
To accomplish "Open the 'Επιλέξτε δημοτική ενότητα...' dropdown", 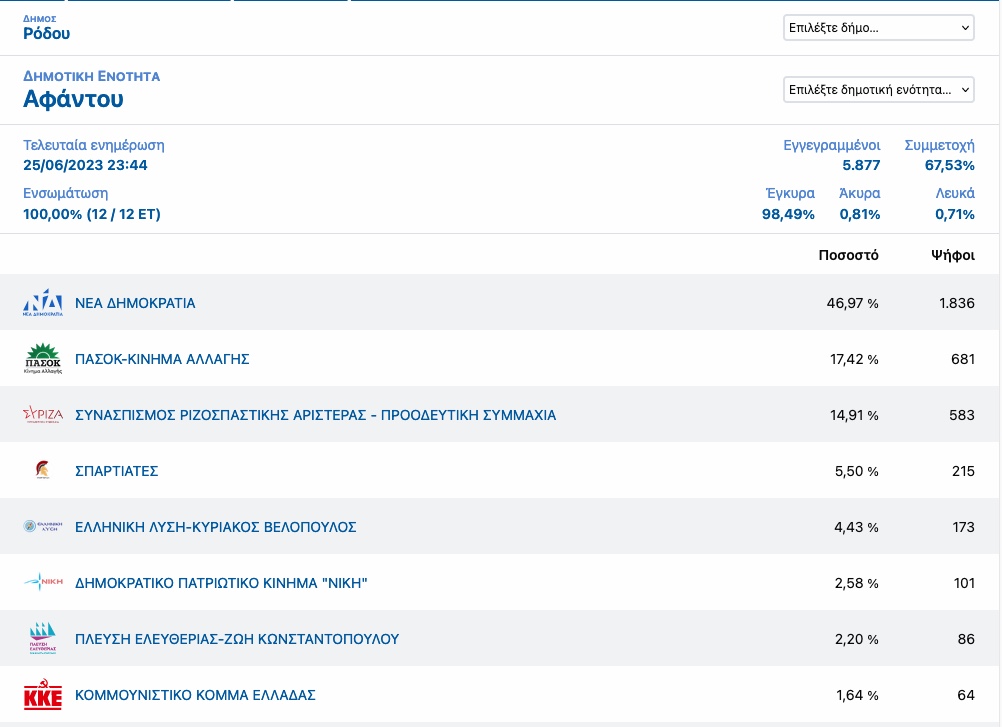I will point(879,89).
